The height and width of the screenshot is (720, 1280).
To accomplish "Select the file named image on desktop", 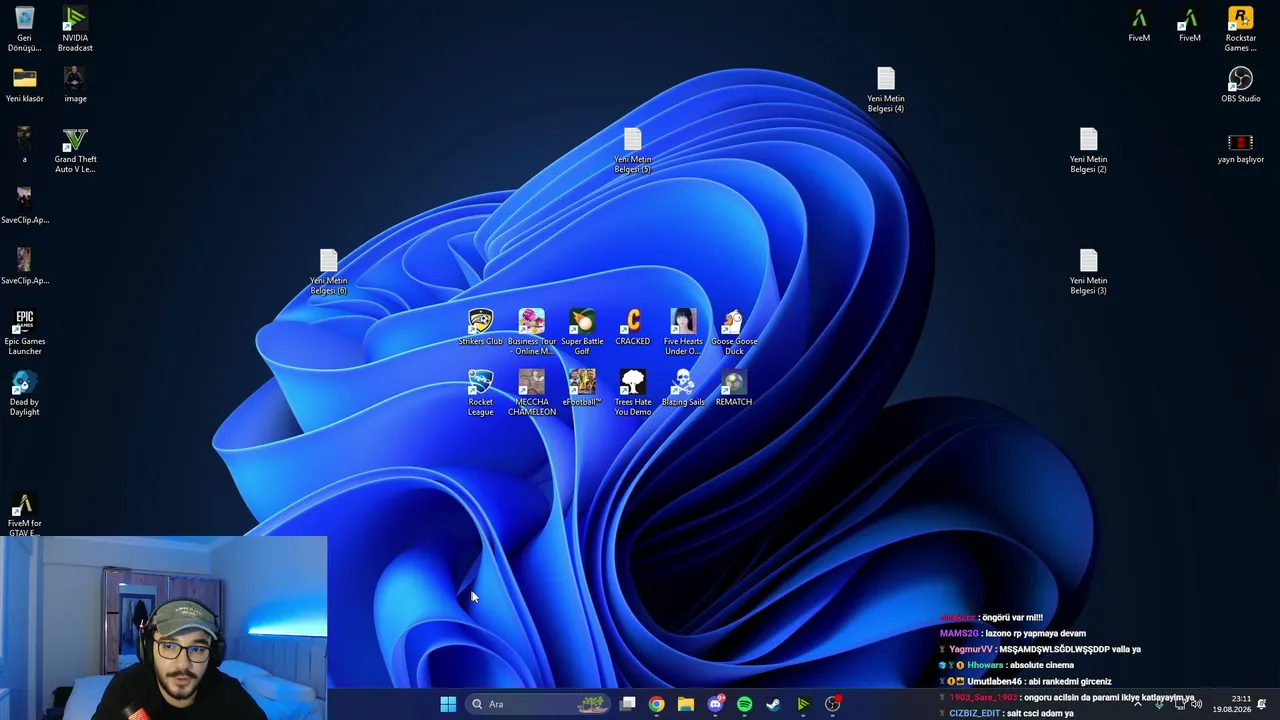I will 75,85.
